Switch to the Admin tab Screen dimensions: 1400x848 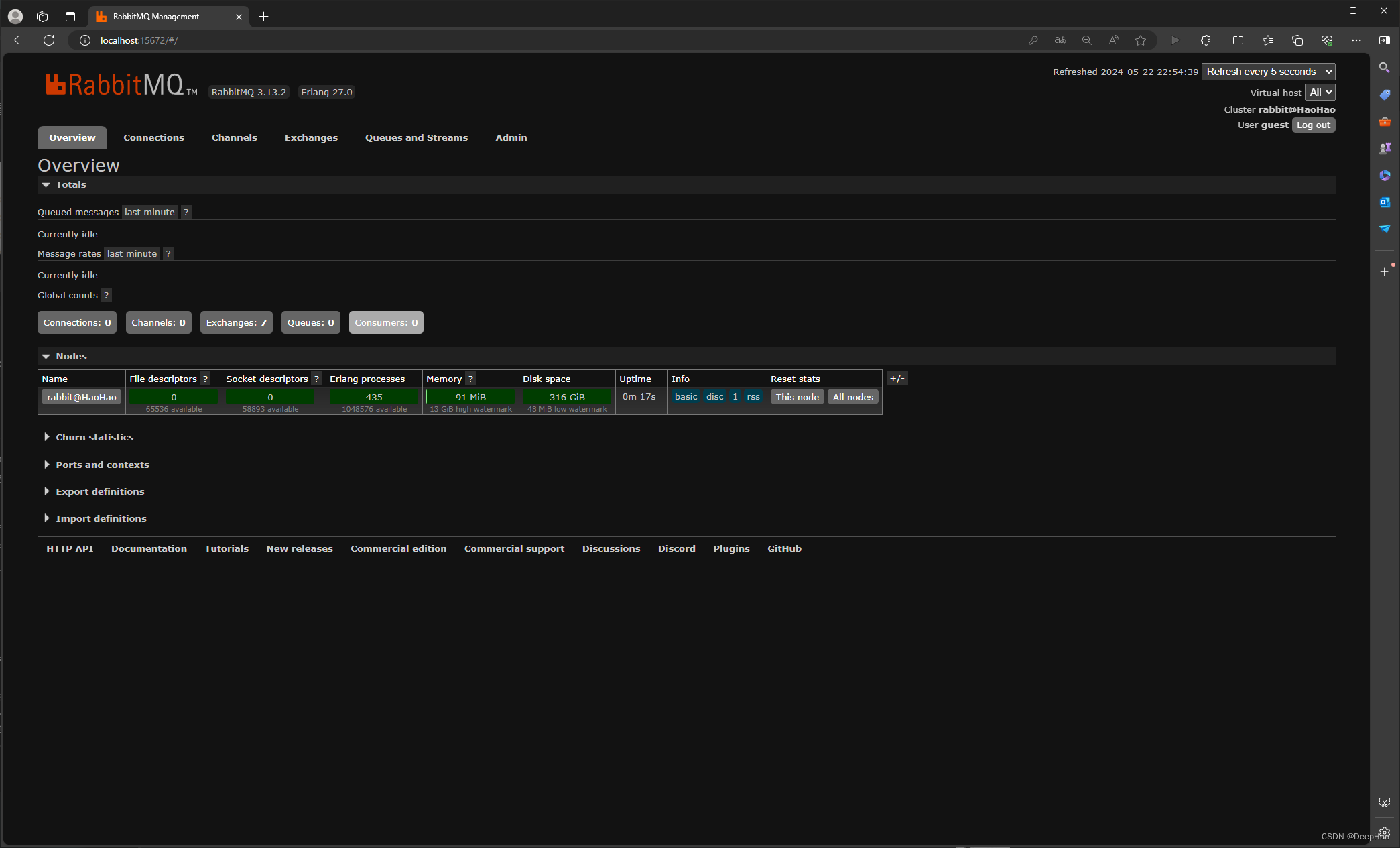coord(511,137)
